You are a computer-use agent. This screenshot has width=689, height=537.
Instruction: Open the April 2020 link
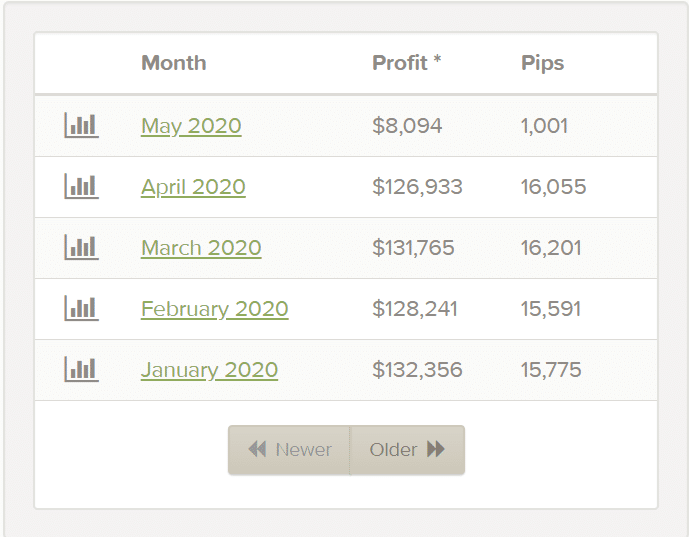pyautogui.click(x=193, y=187)
